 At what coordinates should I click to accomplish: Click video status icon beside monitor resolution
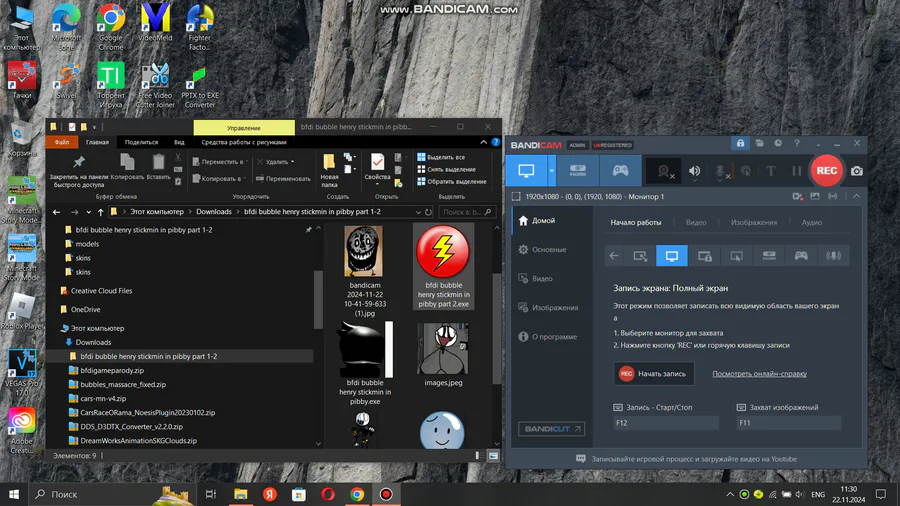(x=797, y=196)
